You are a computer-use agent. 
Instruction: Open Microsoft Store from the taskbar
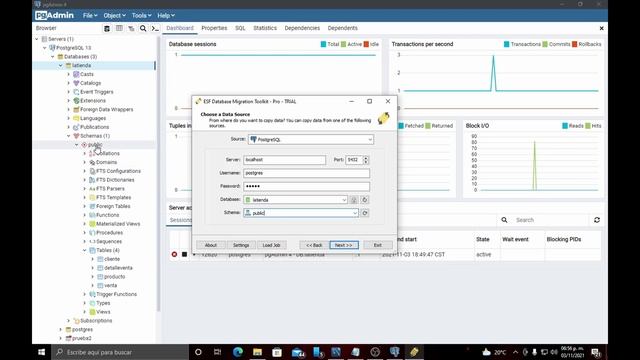277,352
